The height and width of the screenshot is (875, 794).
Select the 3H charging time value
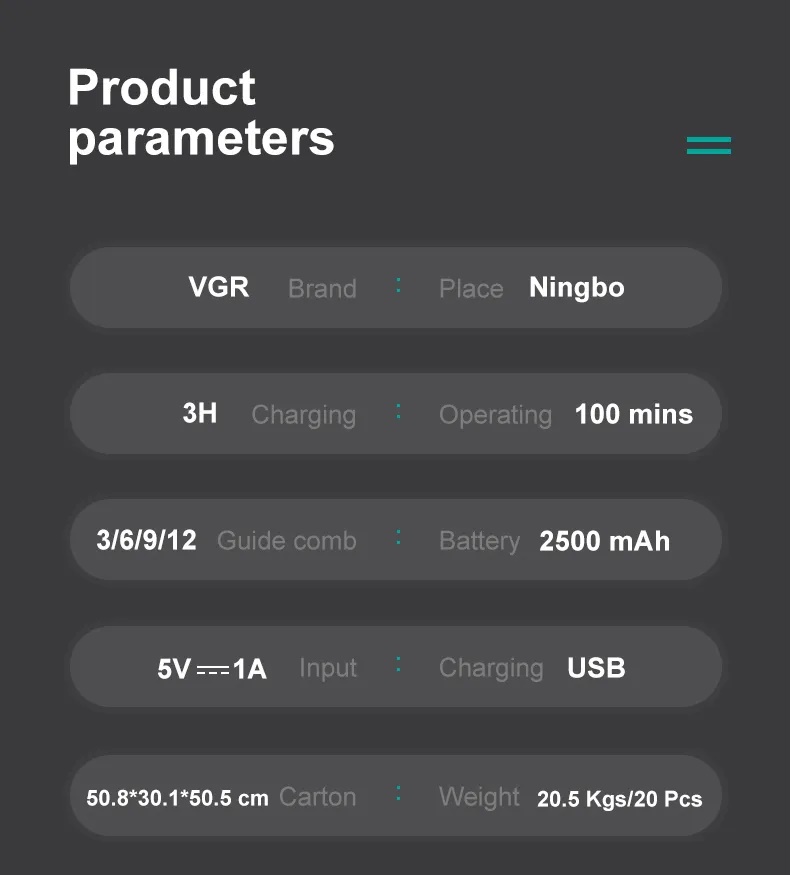pos(200,413)
